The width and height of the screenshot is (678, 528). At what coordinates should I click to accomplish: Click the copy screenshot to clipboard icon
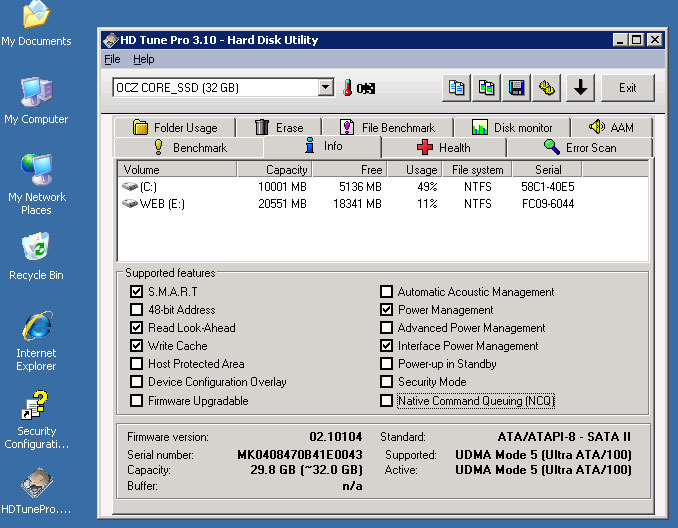coord(487,88)
